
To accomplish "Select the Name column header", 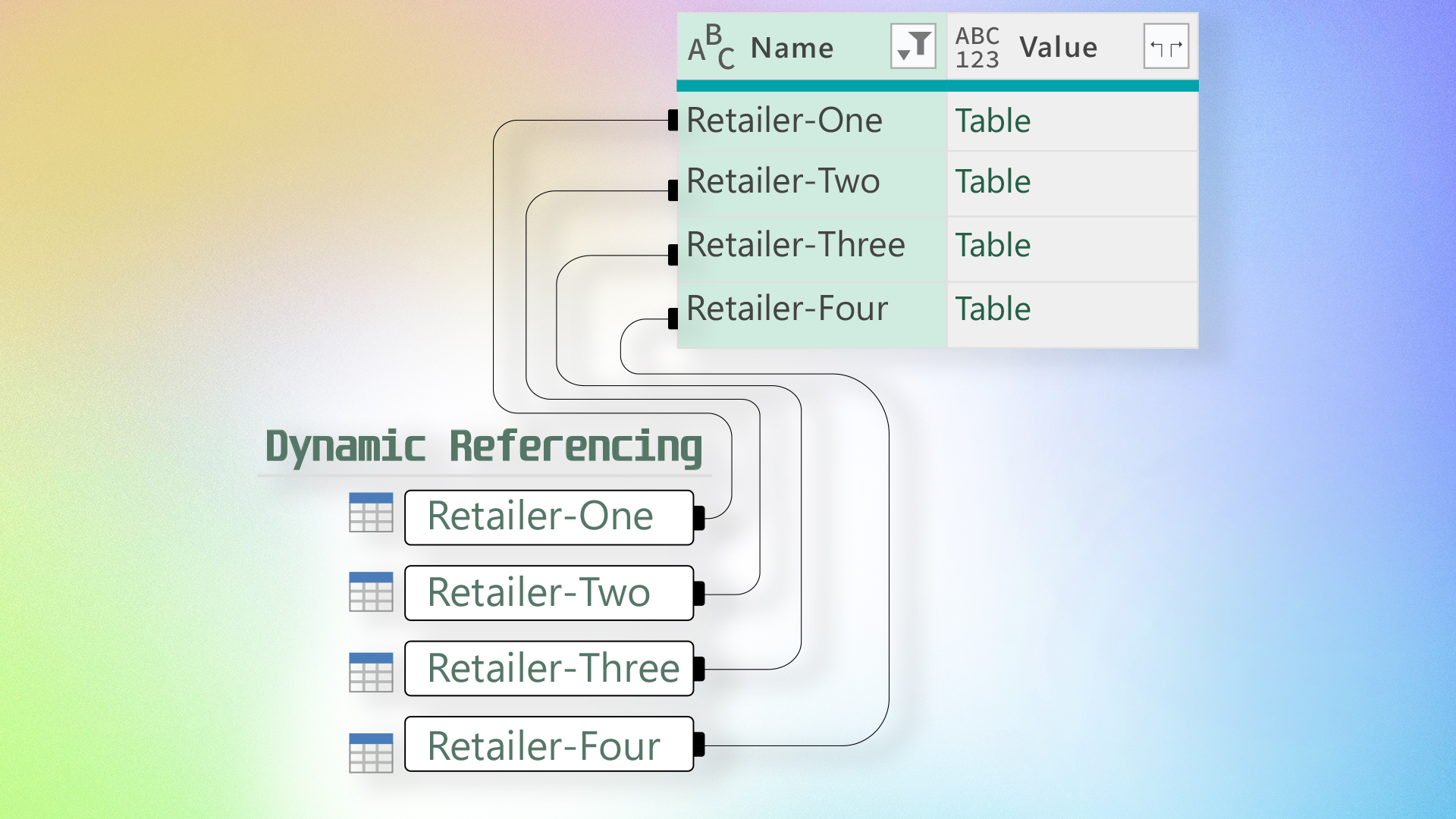I will click(x=811, y=47).
